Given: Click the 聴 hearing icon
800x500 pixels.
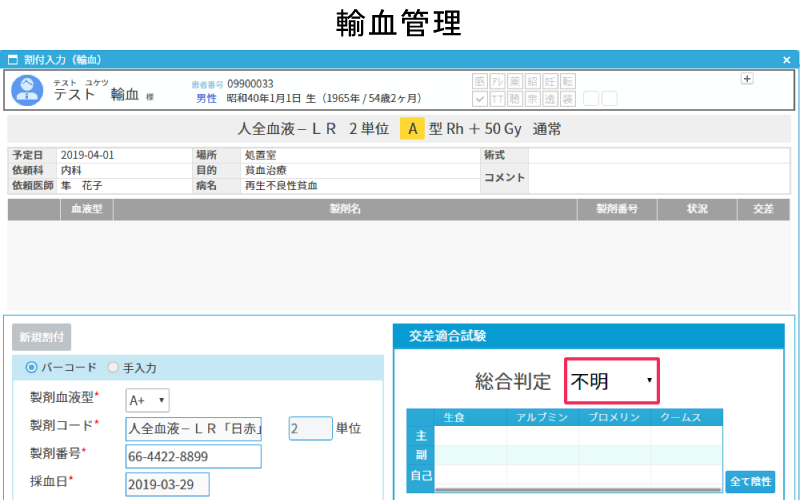Looking at the screenshot, I should coord(515,98).
